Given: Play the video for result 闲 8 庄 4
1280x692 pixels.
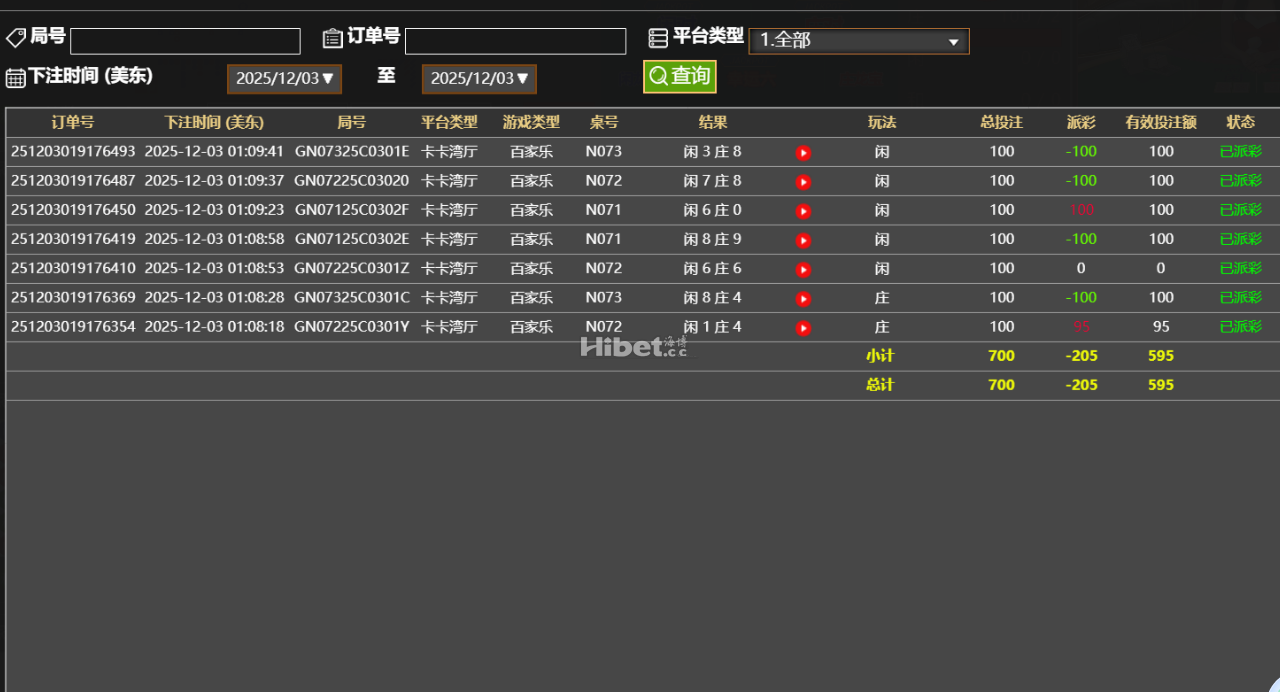Looking at the screenshot, I should 803,297.
